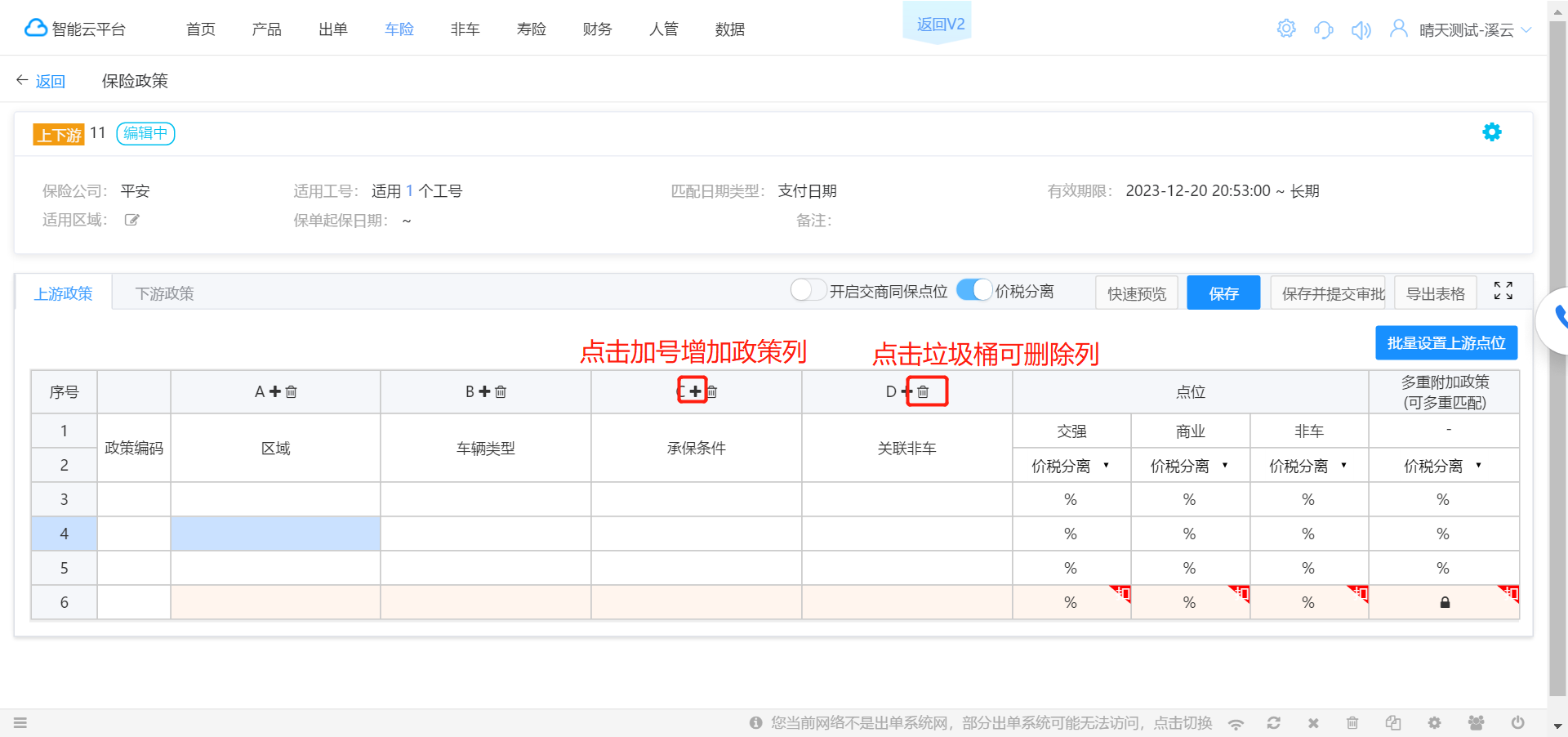The height and width of the screenshot is (737, 1568).
Task: Click the info icon in the network notice
Action: (x=755, y=722)
